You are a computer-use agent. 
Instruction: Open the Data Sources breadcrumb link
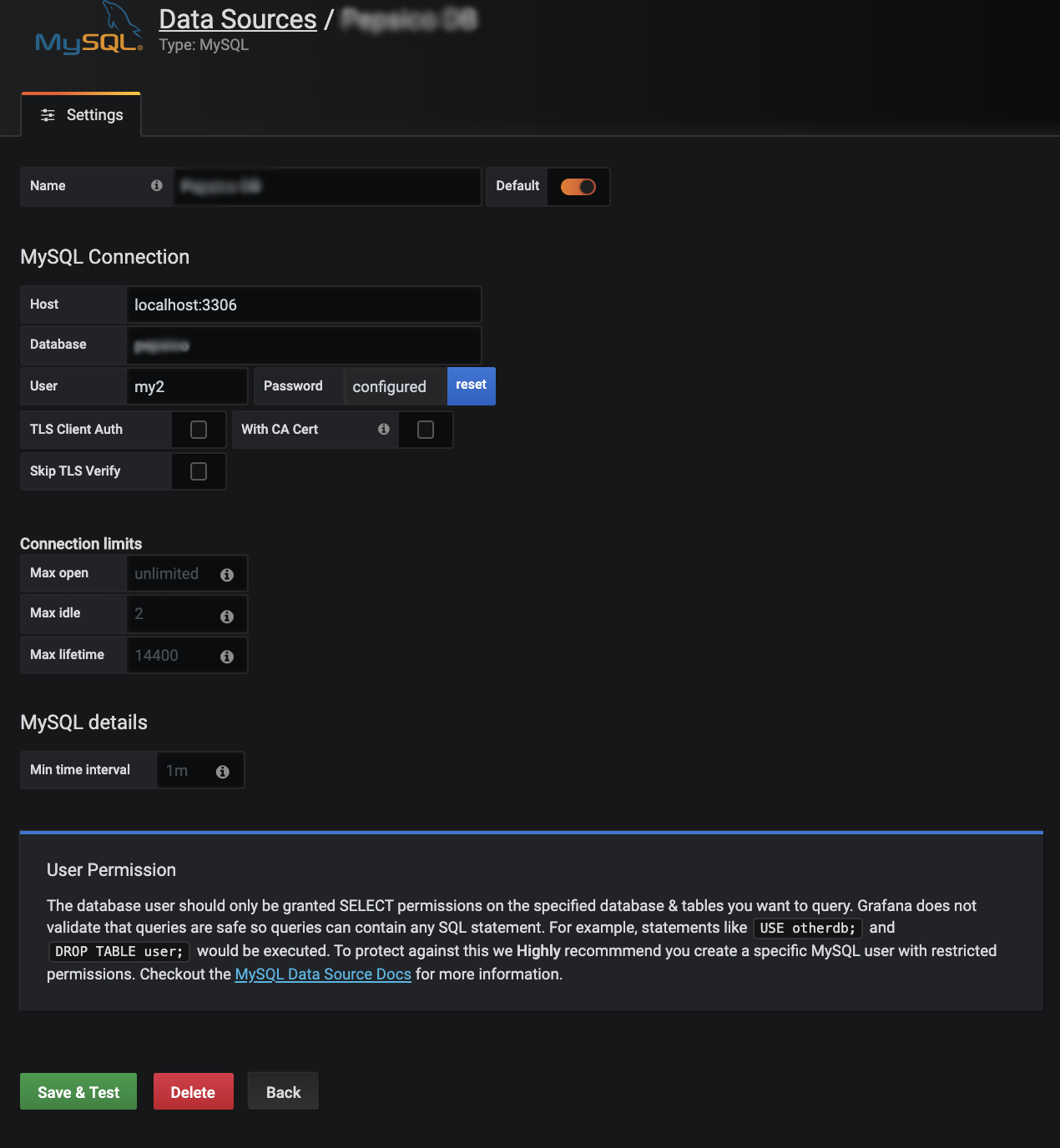pos(240,18)
